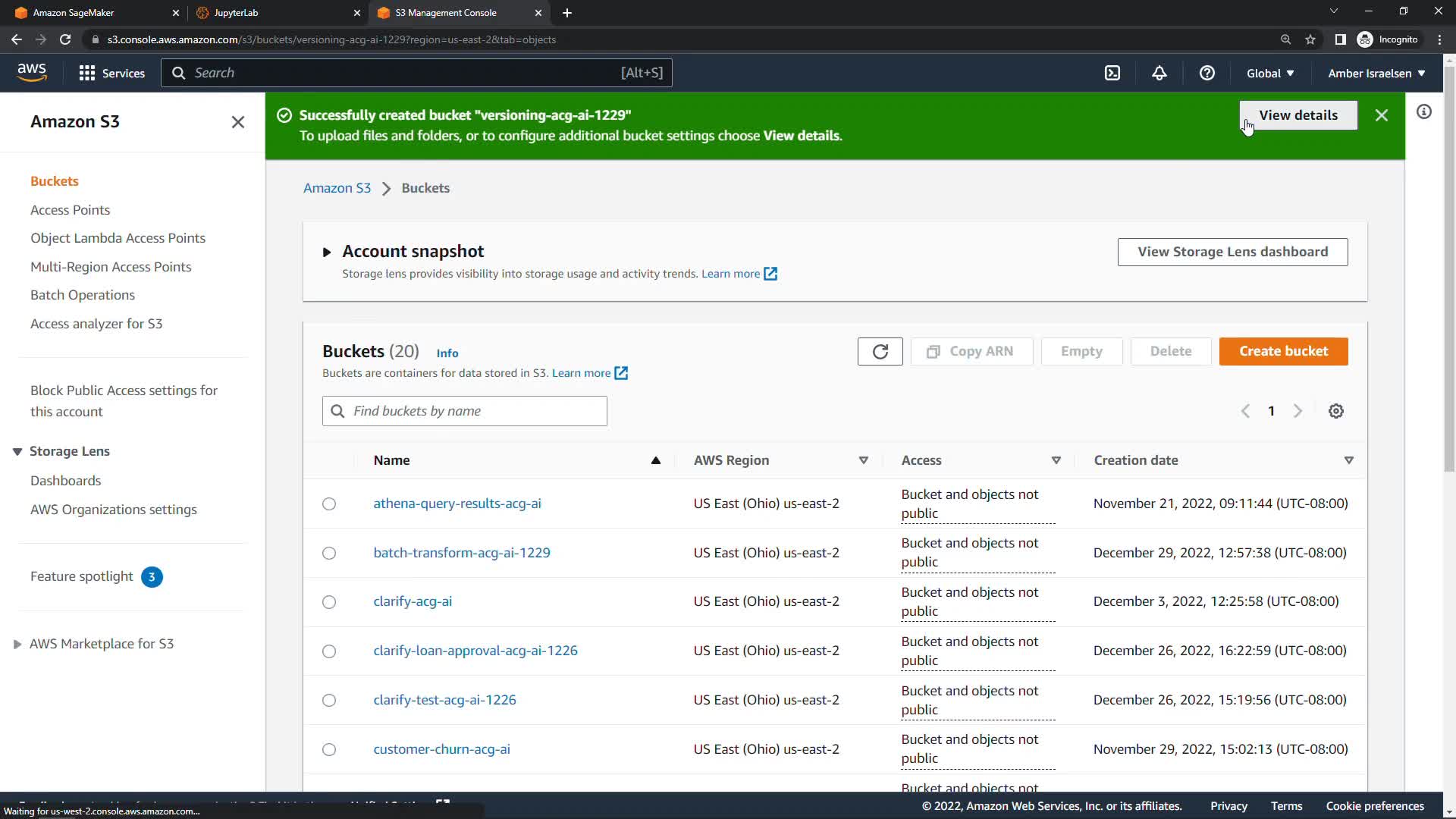Open the Global region dropdown

[x=1270, y=74]
